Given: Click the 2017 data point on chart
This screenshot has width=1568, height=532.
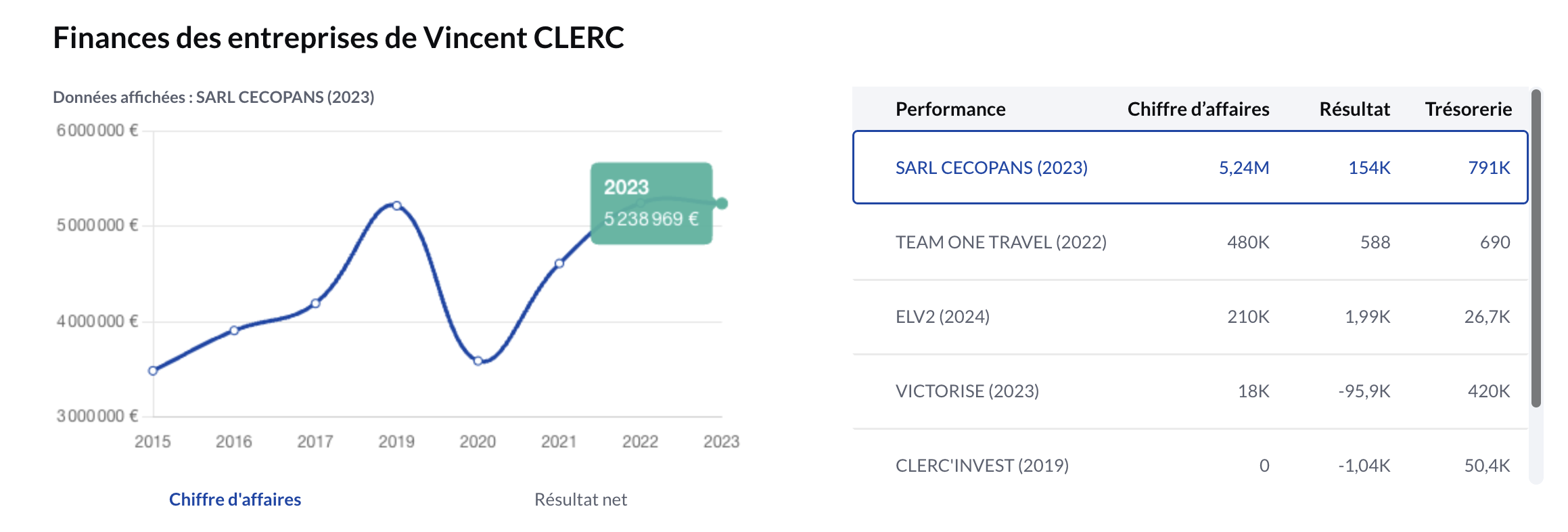Looking at the screenshot, I should [315, 303].
